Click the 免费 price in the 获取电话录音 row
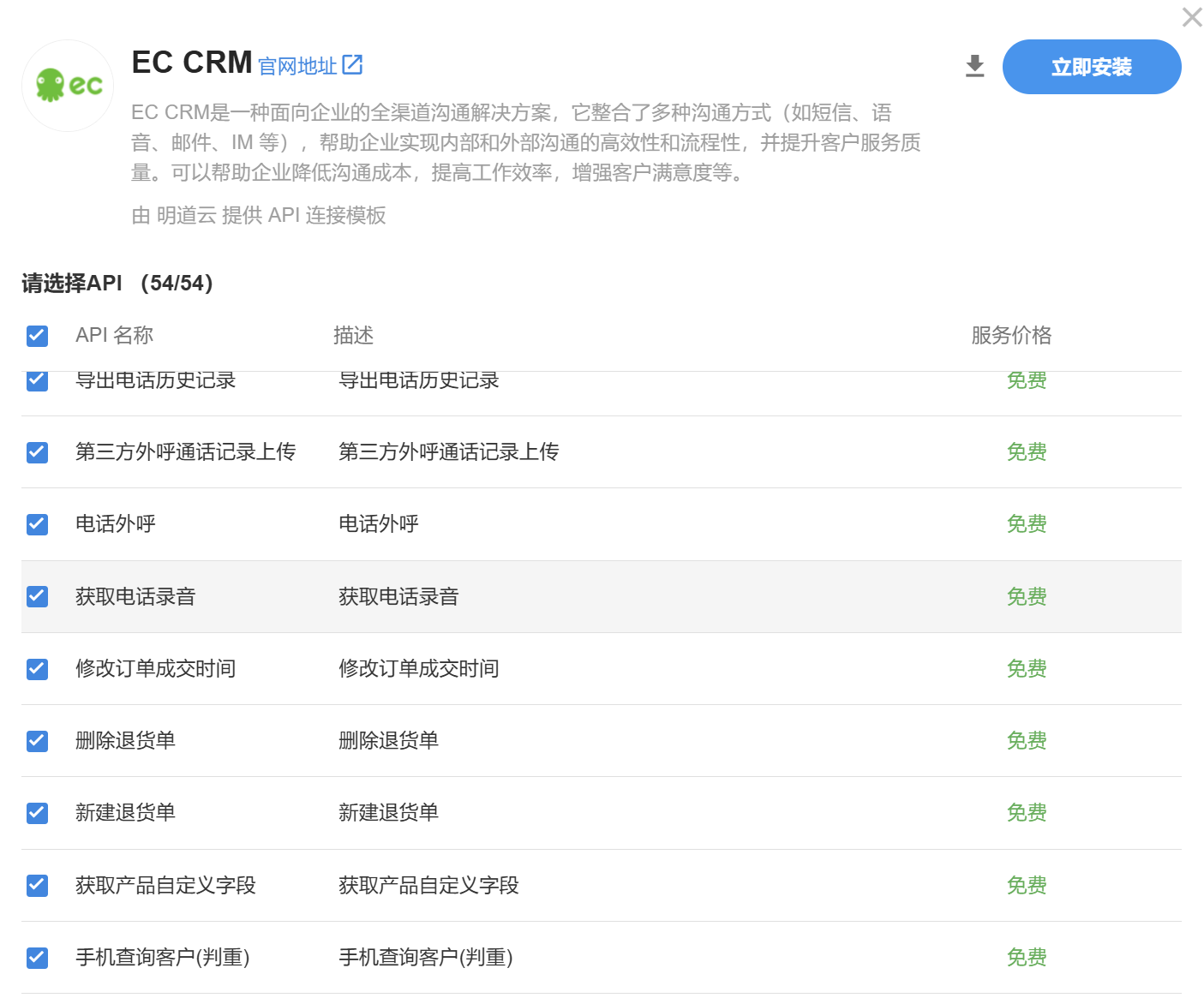 [1027, 596]
